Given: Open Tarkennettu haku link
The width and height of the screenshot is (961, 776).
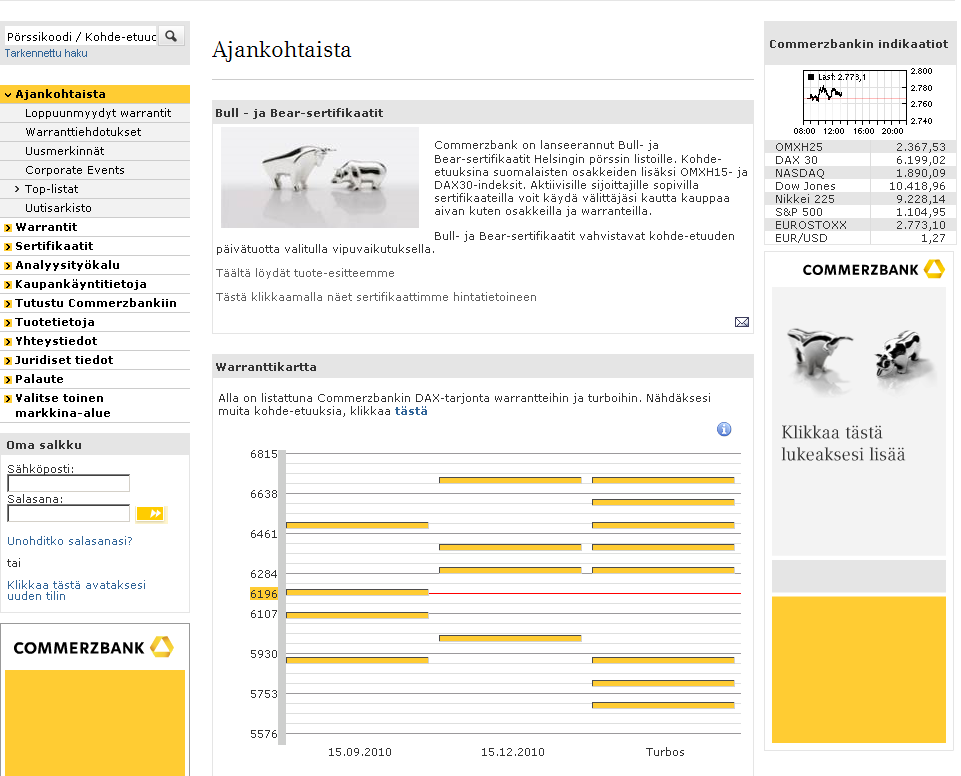Looking at the screenshot, I should (46, 53).
